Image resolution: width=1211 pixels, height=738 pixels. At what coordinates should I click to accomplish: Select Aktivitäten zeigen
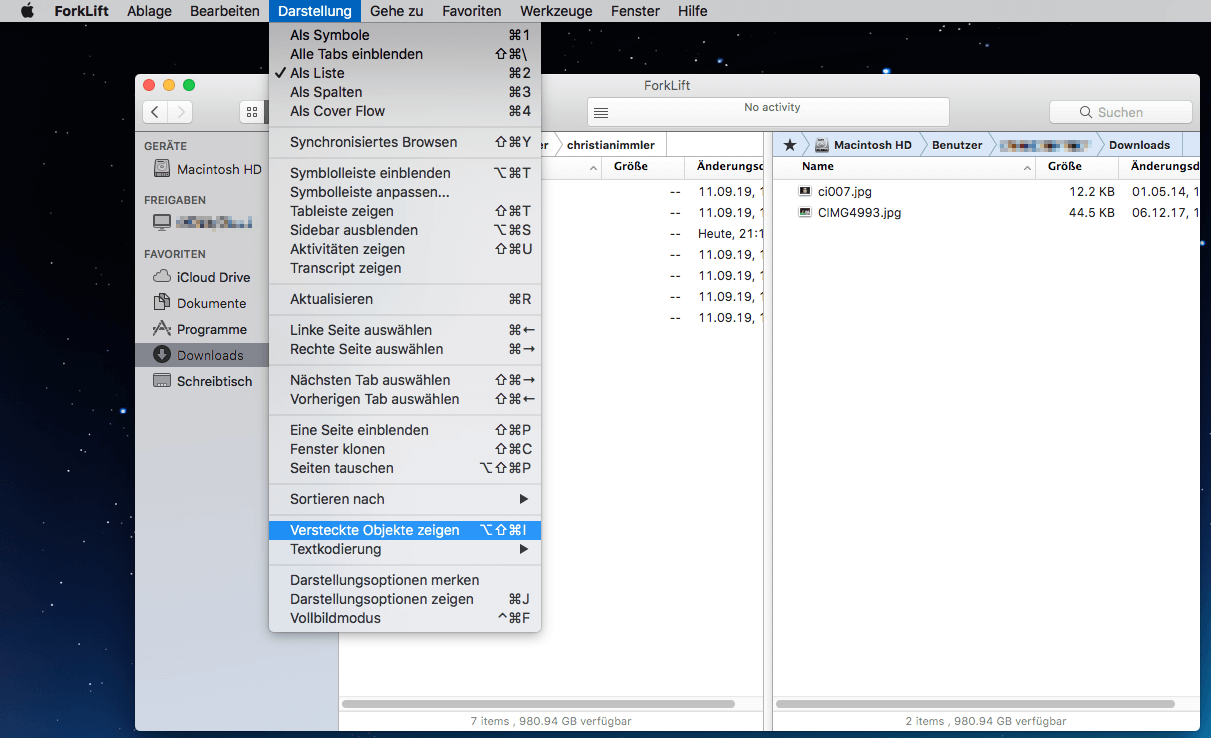pos(405,249)
